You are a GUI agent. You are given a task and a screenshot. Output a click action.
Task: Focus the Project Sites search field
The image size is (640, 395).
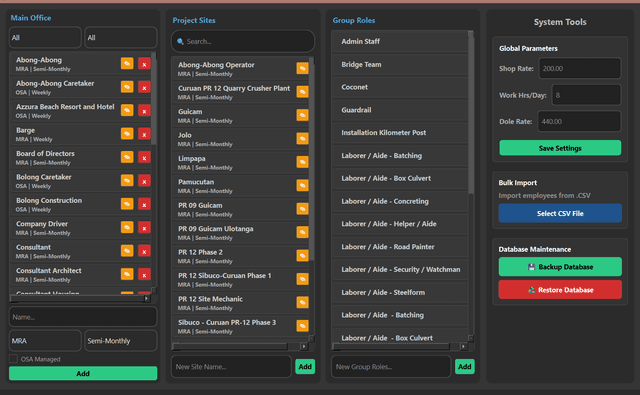coord(243,41)
